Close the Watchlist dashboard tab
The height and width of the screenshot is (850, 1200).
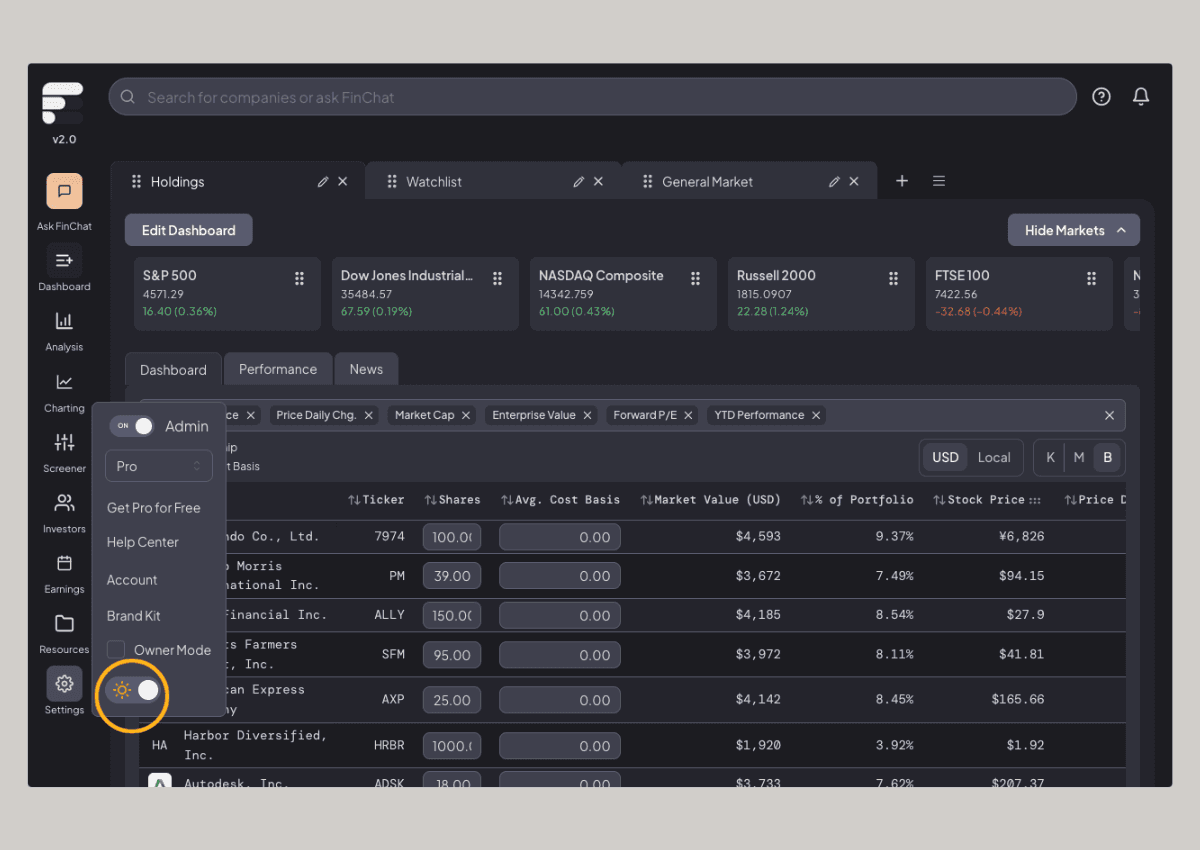tap(599, 182)
